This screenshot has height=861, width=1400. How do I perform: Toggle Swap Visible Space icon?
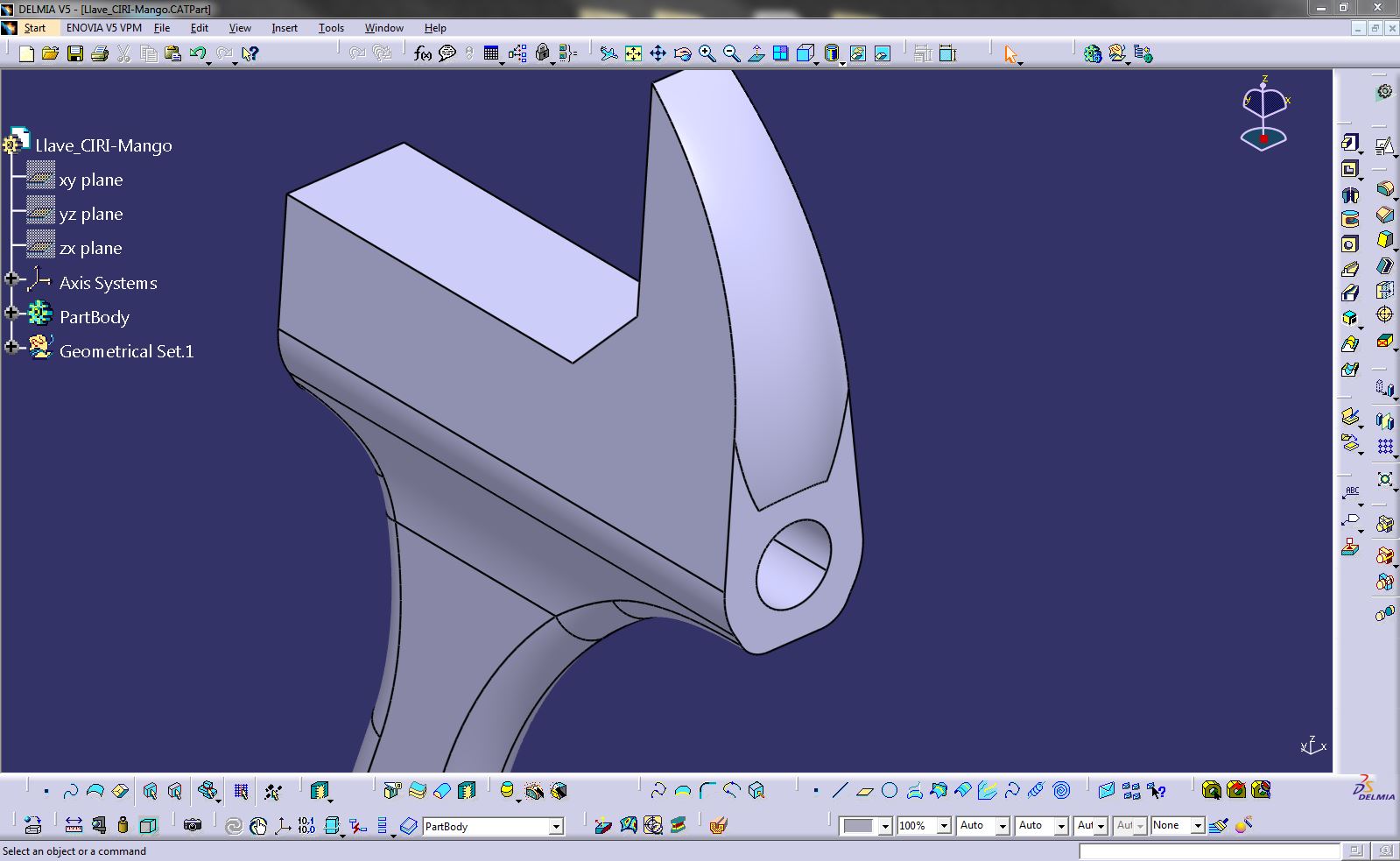pyautogui.click(x=882, y=54)
